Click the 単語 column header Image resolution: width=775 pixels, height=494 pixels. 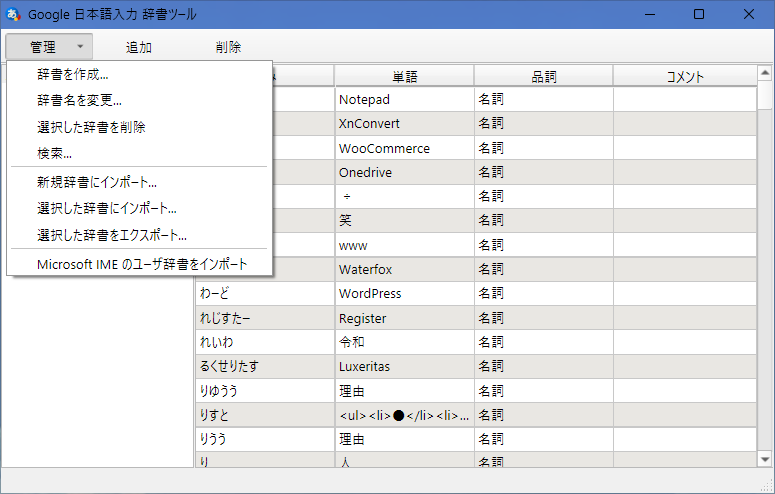[x=404, y=76]
